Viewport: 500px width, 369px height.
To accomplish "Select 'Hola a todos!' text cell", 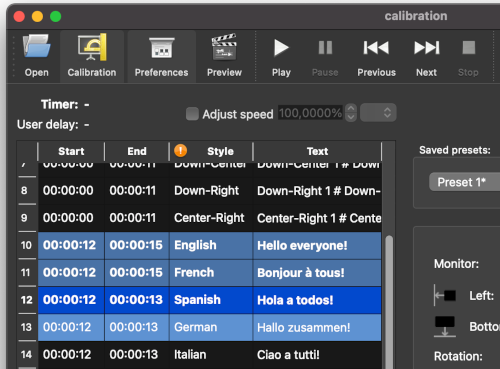I will point(317,300).
